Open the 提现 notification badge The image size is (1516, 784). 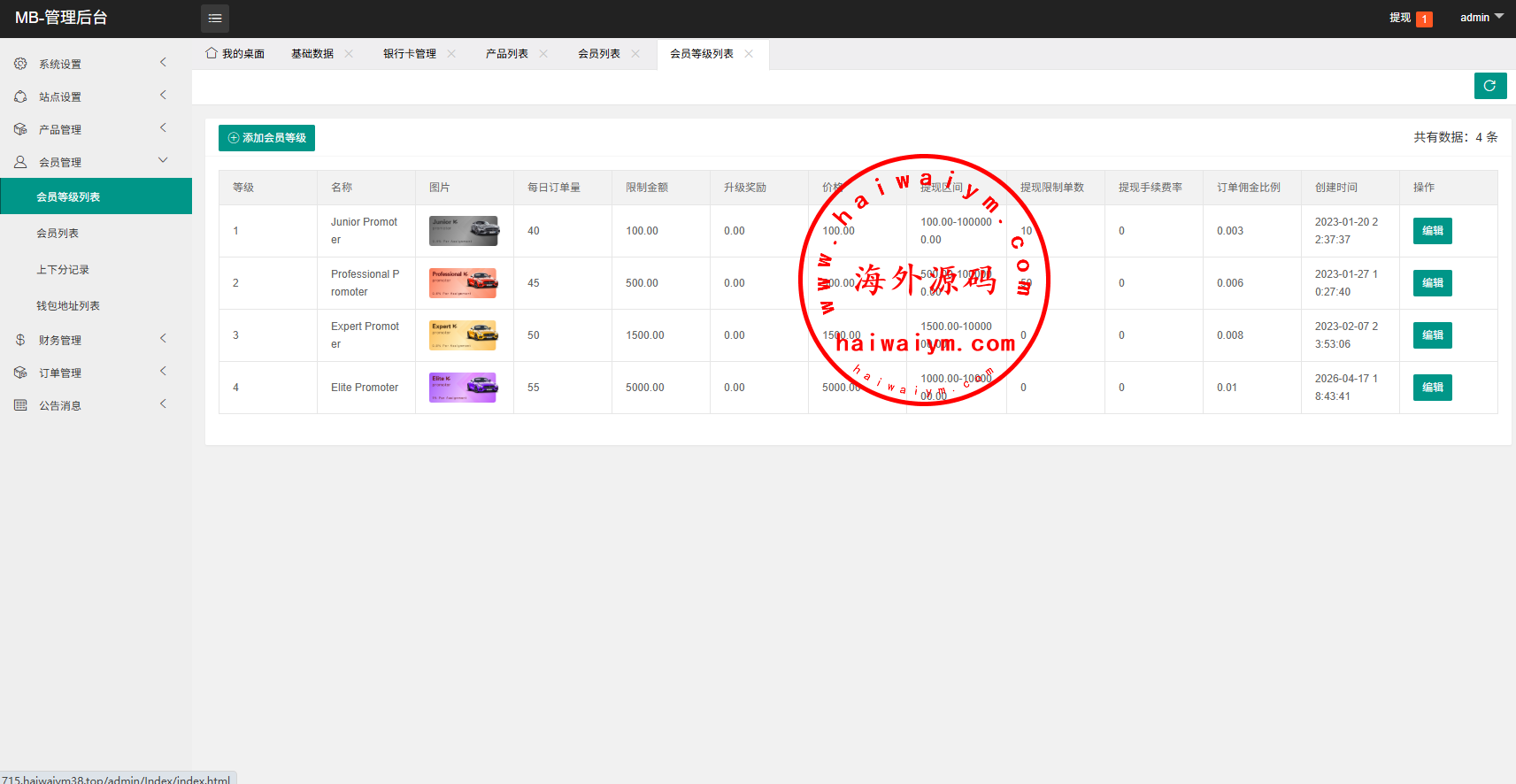(1423, 19)
